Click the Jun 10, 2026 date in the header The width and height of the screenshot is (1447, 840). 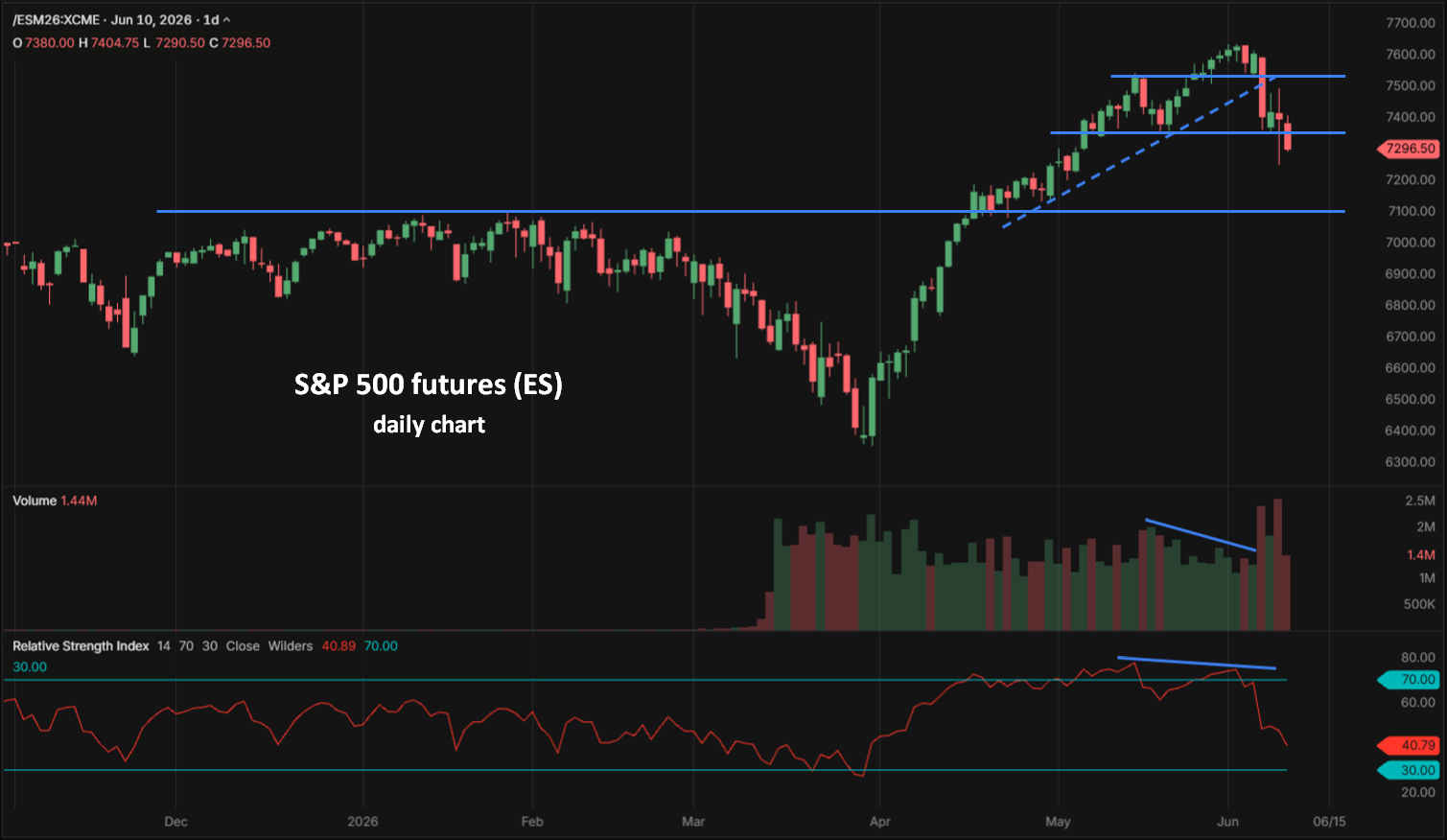point(152,20)
